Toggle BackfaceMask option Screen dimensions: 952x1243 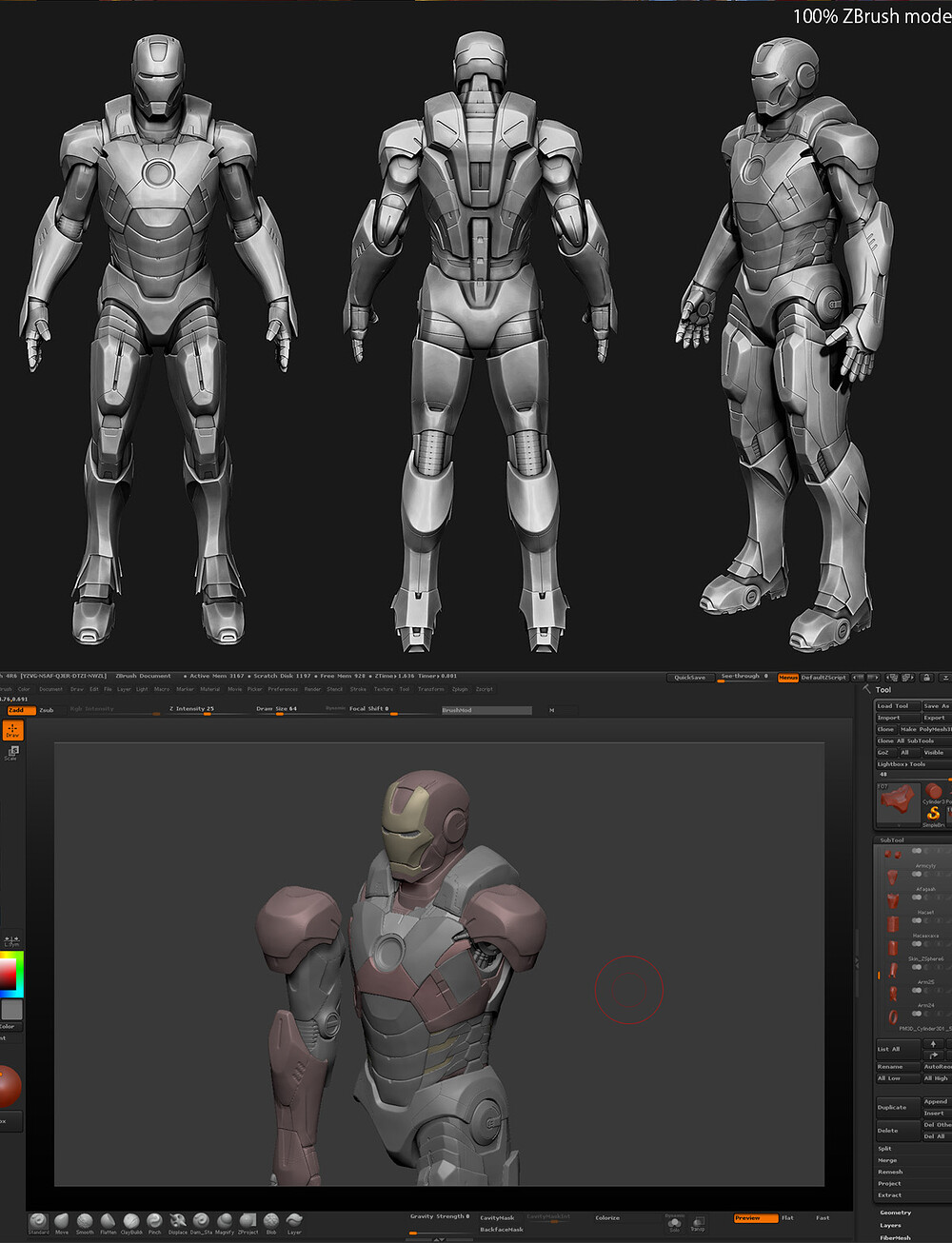[502, 1230]
